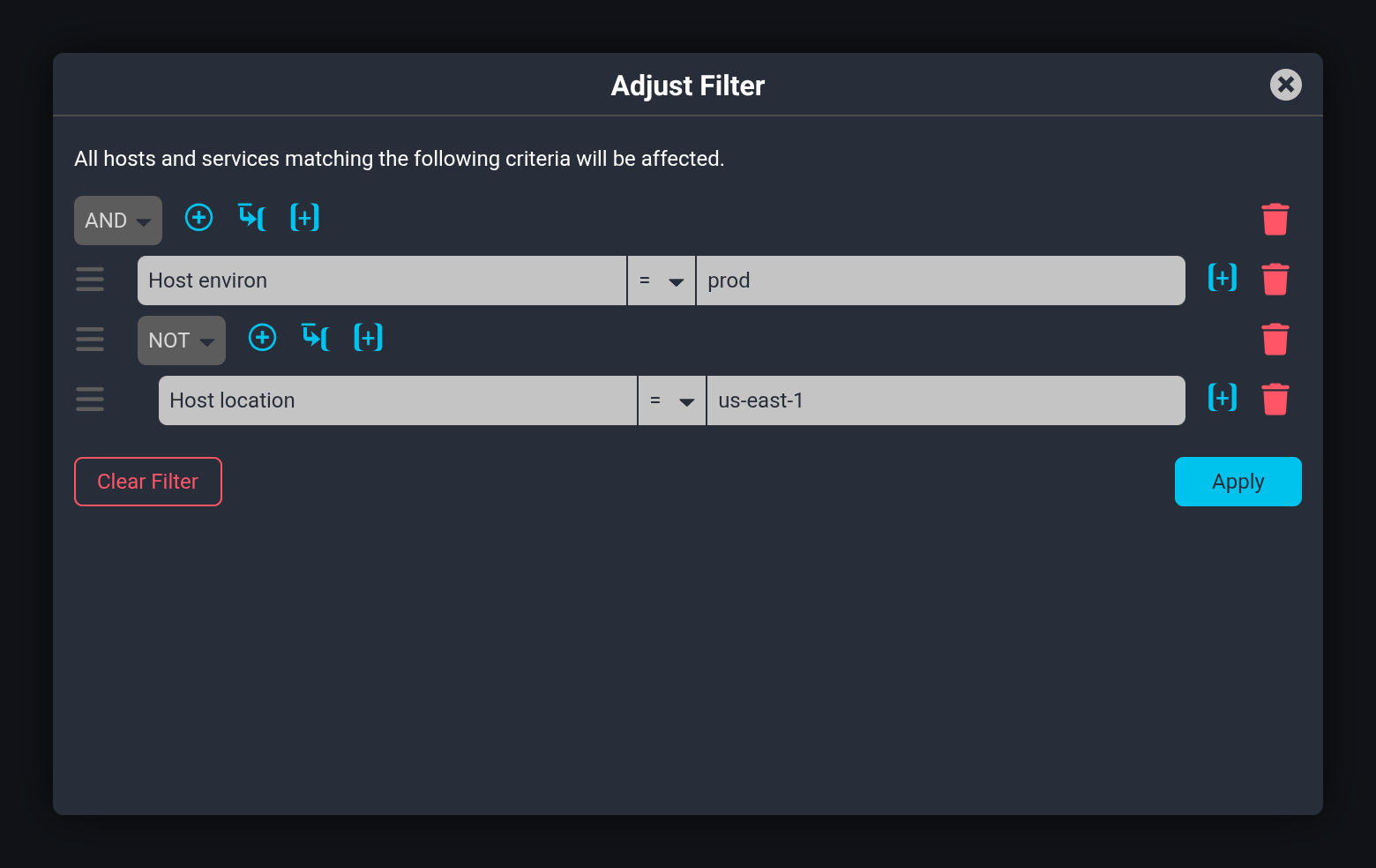This screenshot has width=1376, height=868.
Task: Open the equals operator dropdown for Host location
Action: [671, 400]
